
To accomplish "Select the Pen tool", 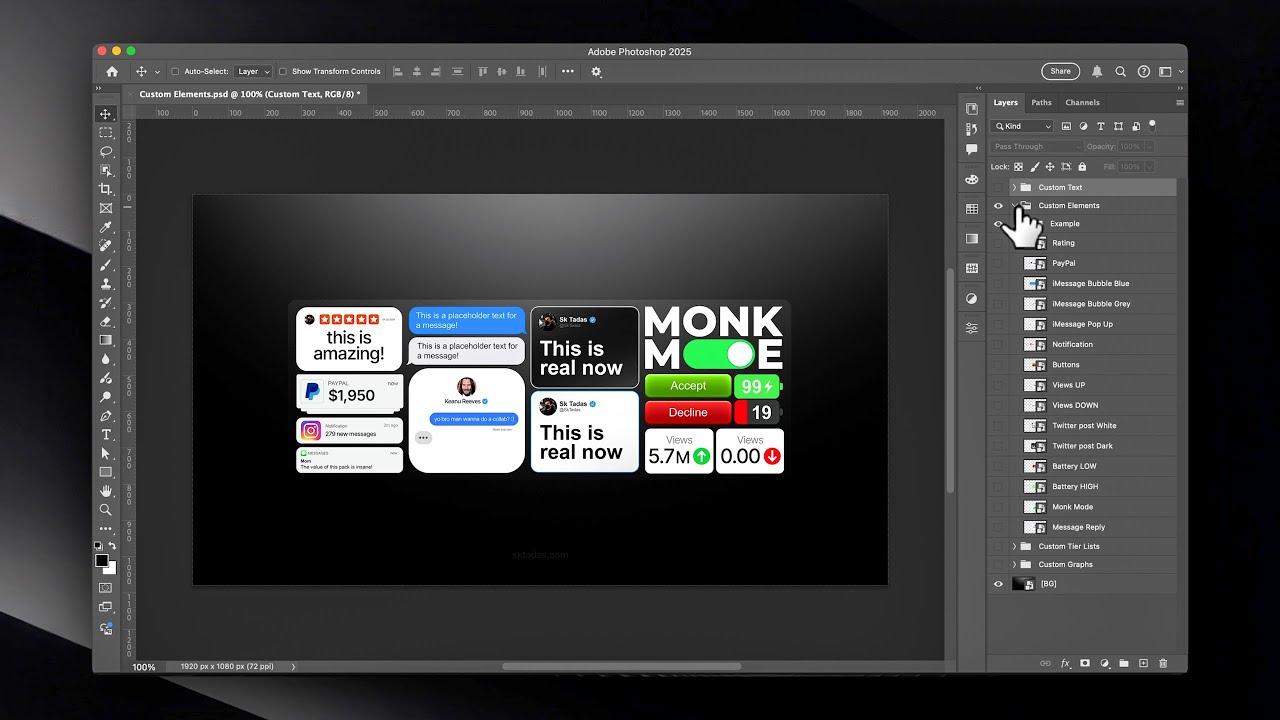I will tap(106, 416).
